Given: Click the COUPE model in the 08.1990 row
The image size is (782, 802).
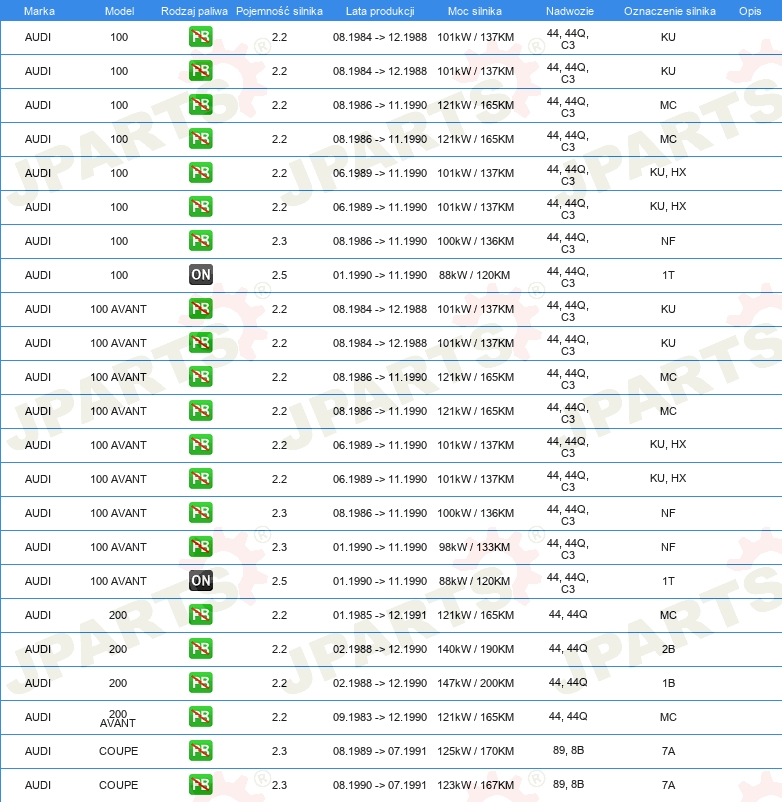Looking at the screenshot, I should 119,785.
